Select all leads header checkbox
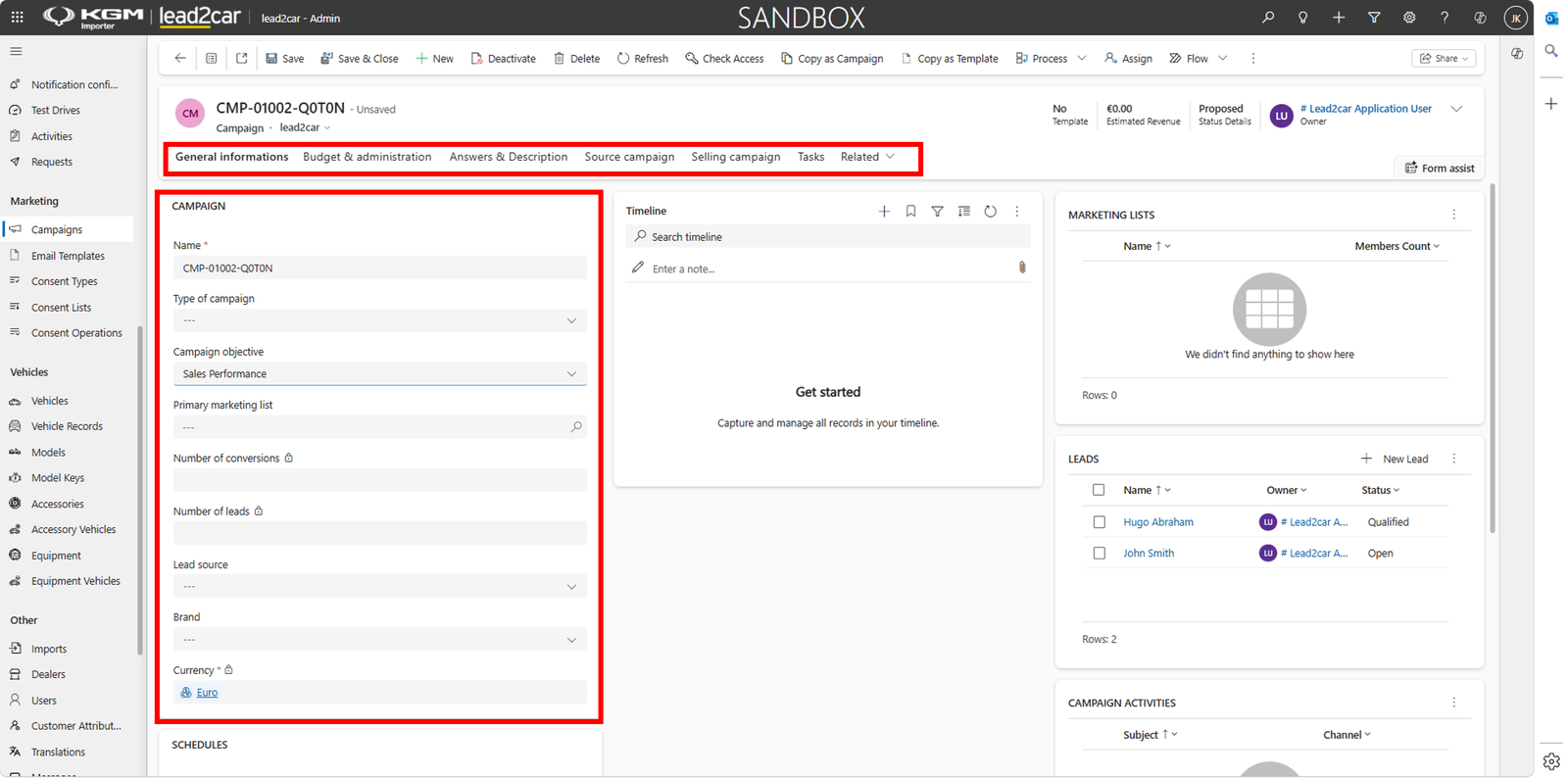The width and height of the screenshot is (1568, 778). pyautogui.click(x=1099, y=490)
